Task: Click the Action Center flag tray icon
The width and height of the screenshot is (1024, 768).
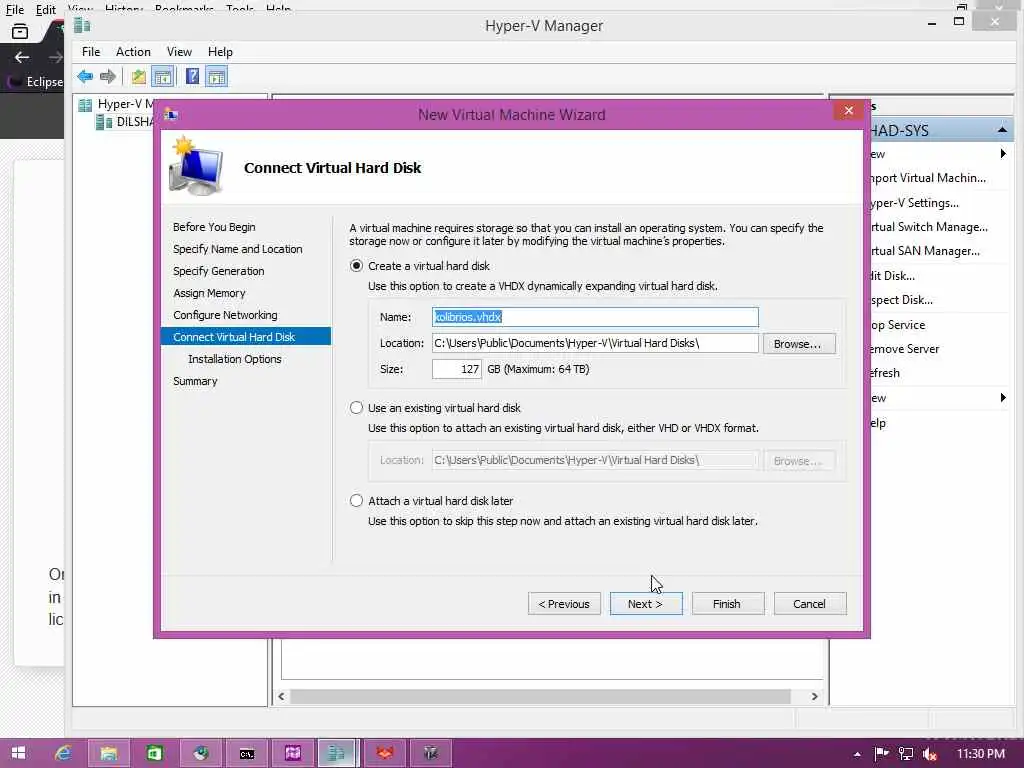Action: (x=881, y=754)
